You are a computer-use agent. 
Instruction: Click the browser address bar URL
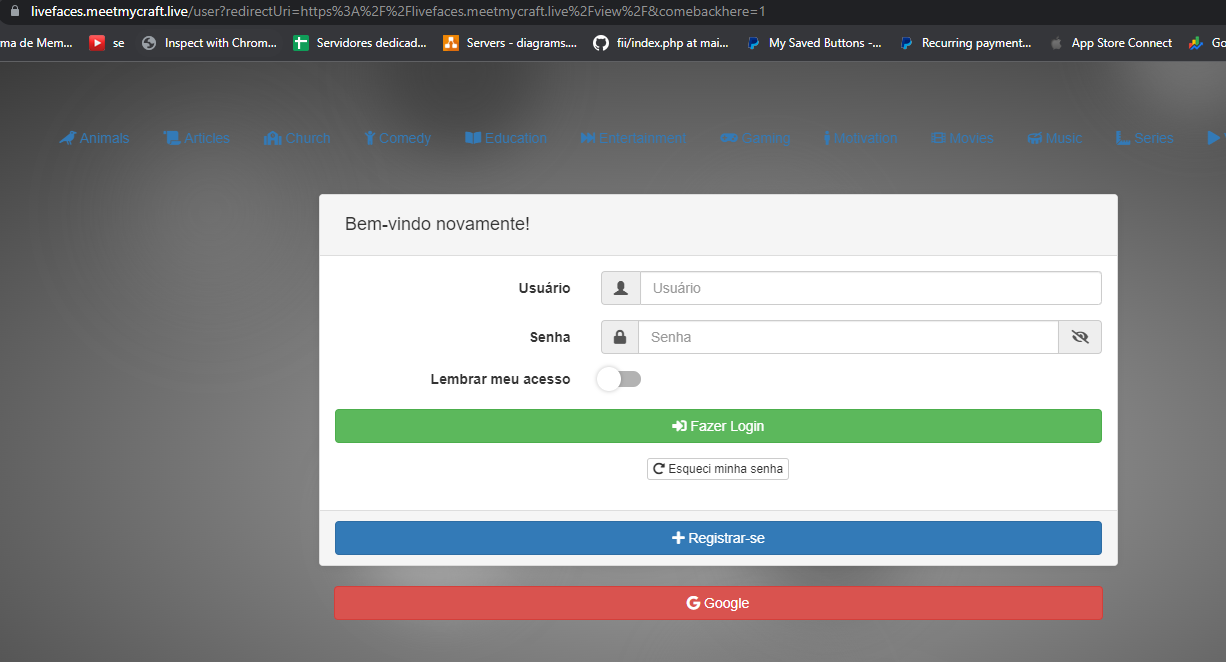click(x=398, y=12)
